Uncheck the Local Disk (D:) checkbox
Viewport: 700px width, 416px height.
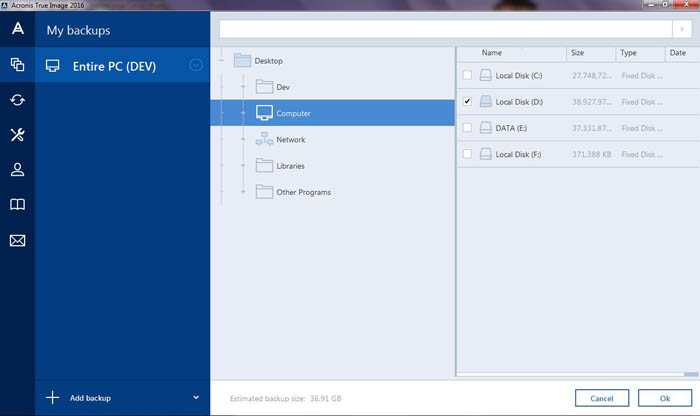[x=467, y=101]
